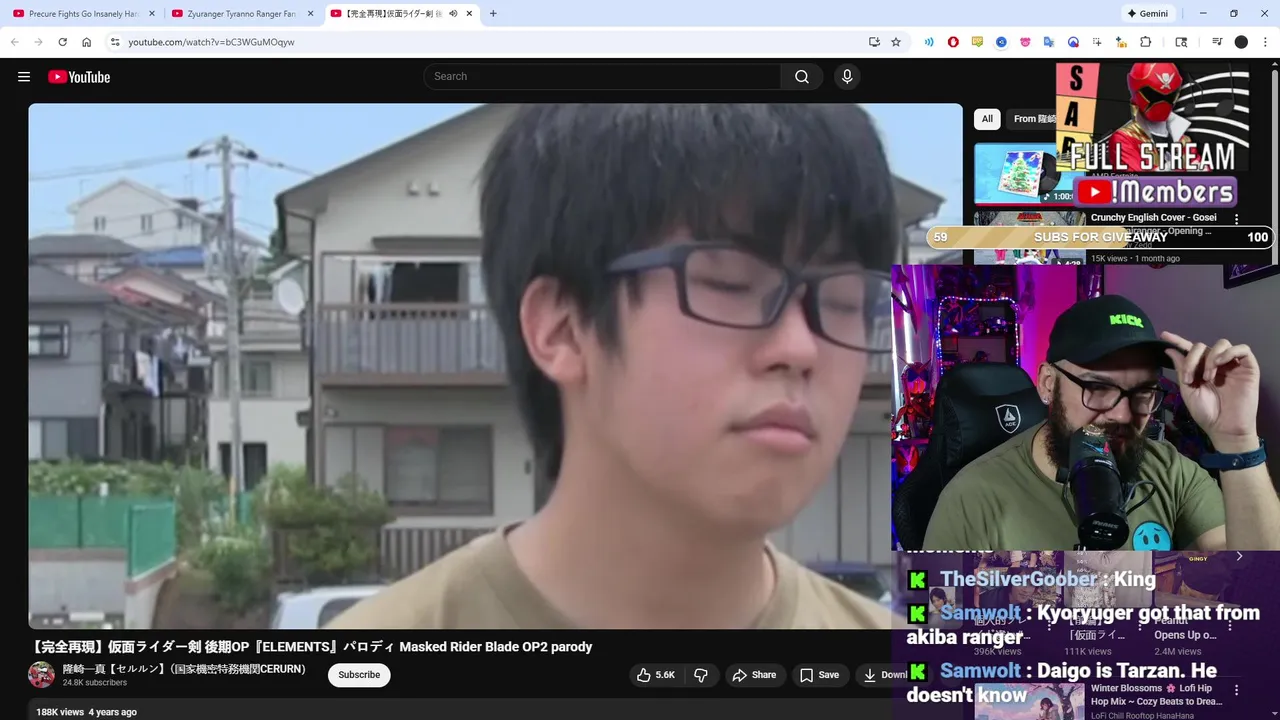Start voice search with the microphone icon
Image resolution: width=1280 pixels, height=720 pixels.
pos(847,77)
